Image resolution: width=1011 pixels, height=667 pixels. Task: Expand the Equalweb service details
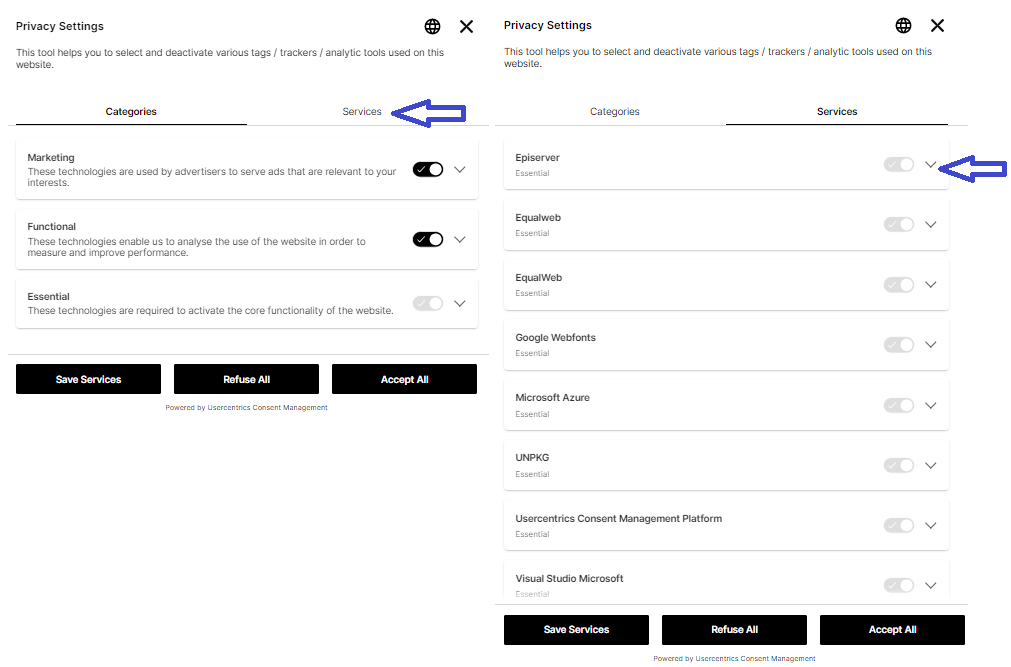coord(930,224)
